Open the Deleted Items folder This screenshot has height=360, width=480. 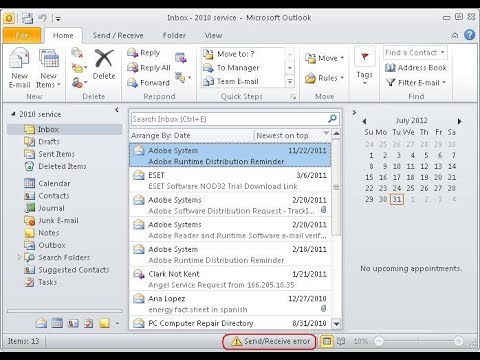click(x=55, y=166)
